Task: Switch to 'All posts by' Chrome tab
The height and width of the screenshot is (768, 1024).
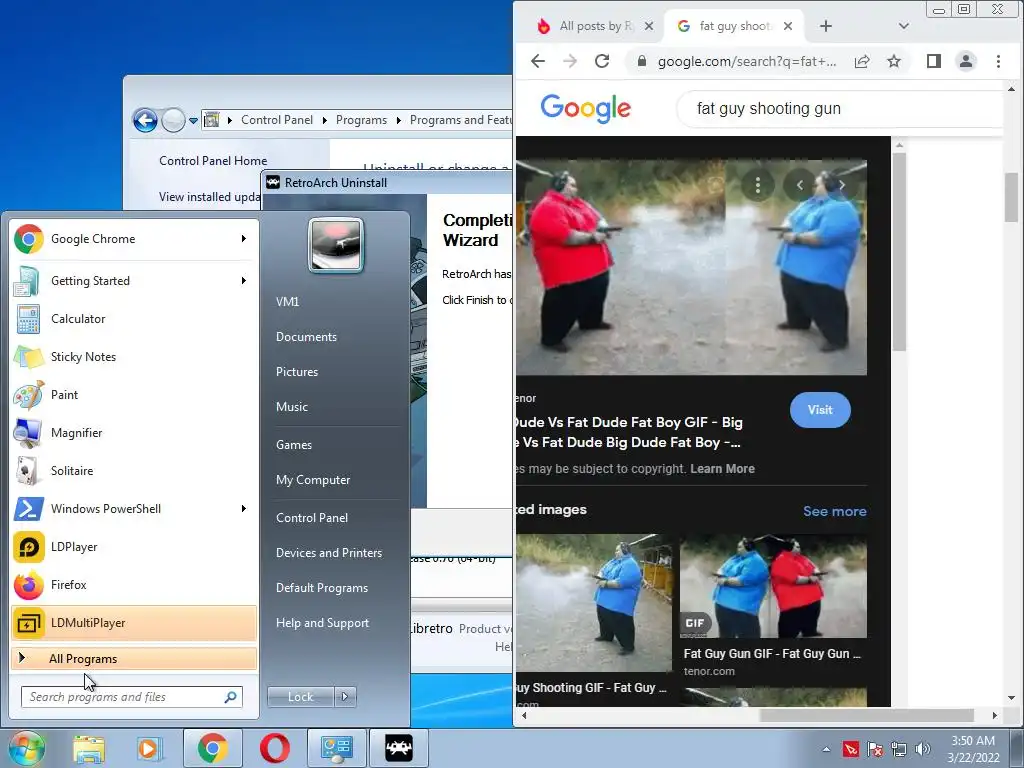Action: (x=594, y=26)
